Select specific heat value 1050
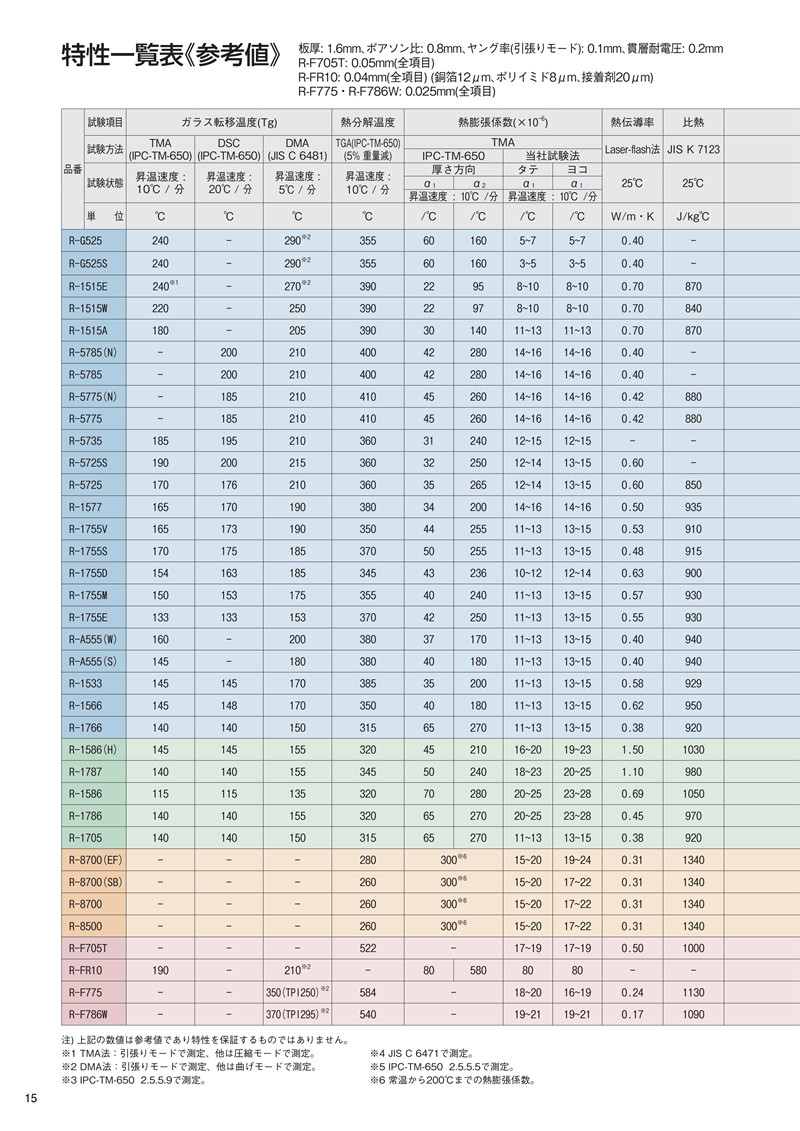The width and height of the screenshot is (800, 1131). tap(693, 793)
